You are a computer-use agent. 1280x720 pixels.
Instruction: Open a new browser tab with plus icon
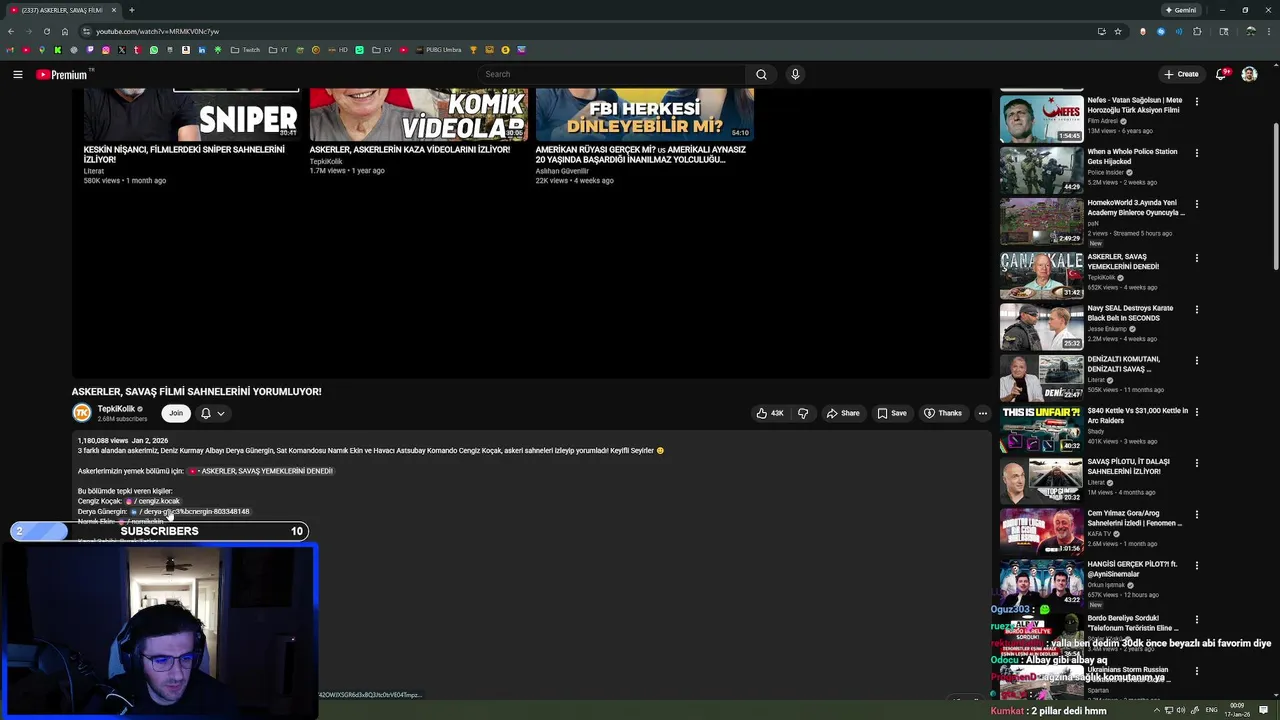click(131, 10)
